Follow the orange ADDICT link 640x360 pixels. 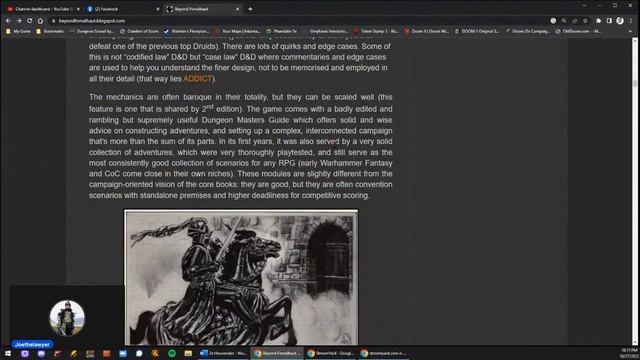(198, 79)
